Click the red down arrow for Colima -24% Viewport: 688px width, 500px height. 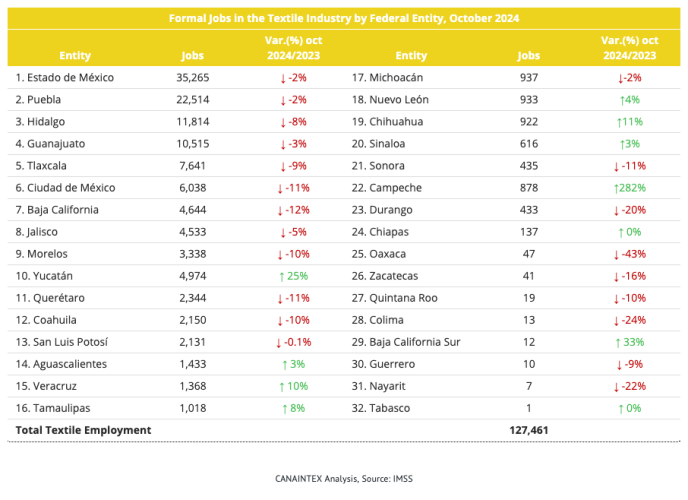pos(616,321)
